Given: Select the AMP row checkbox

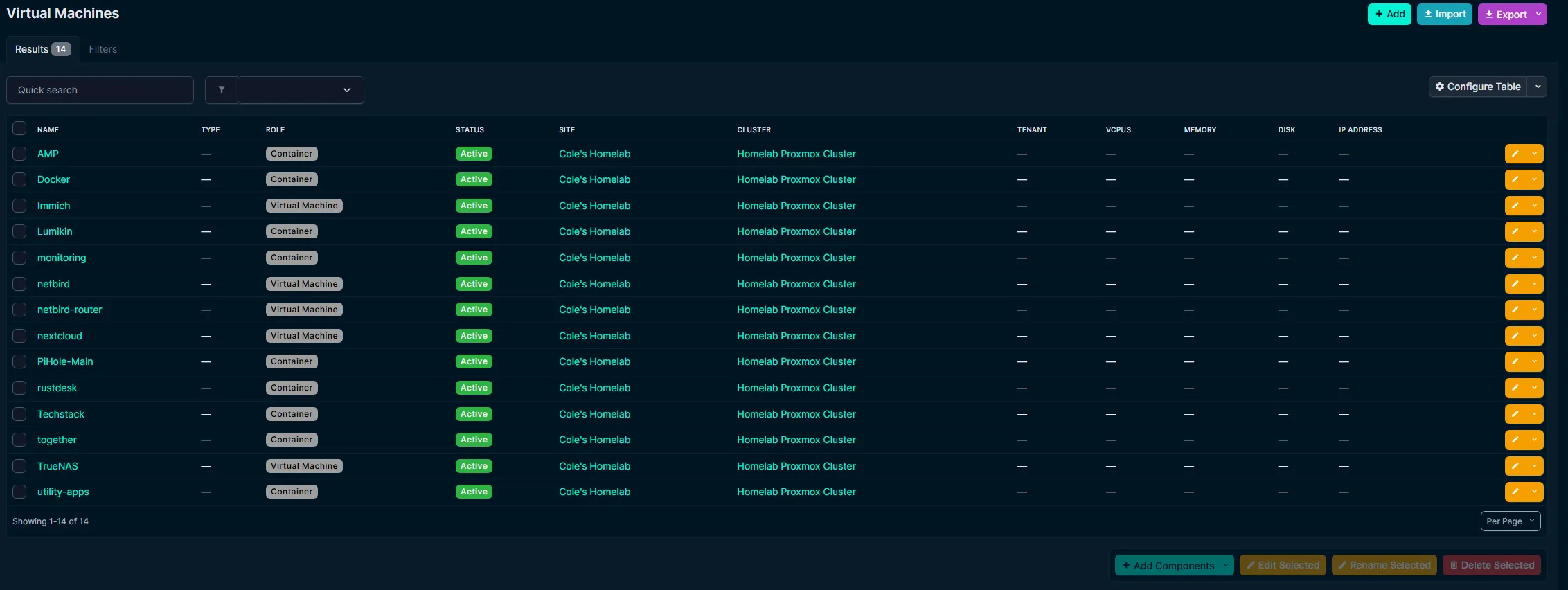Looking at the screenshot, I should [19, 154].
